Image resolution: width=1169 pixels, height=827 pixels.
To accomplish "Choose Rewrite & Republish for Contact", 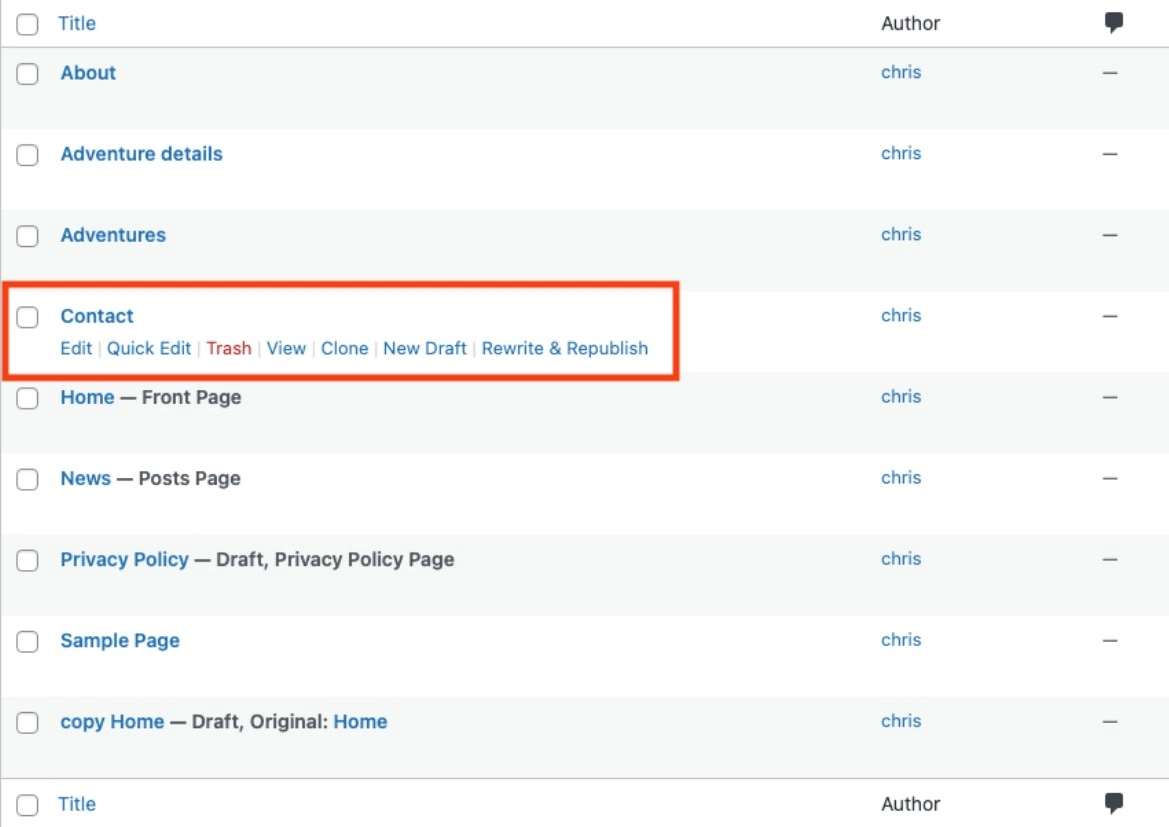I will pos(565,348).
